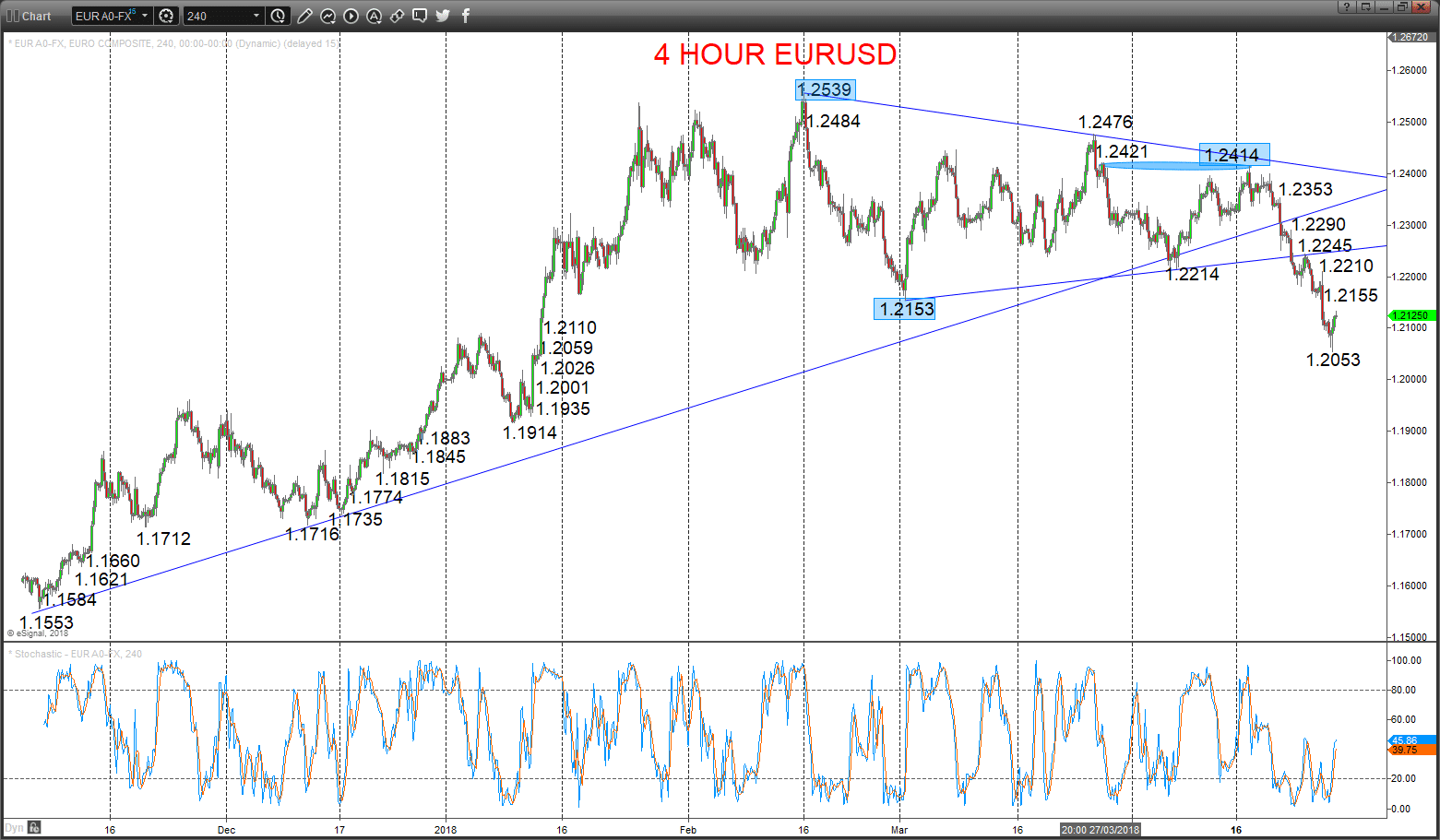Viewport: 1440px width, 840px height.
Task: Select the 1.2414 highlighted price label
Action: coord(1234,155)
